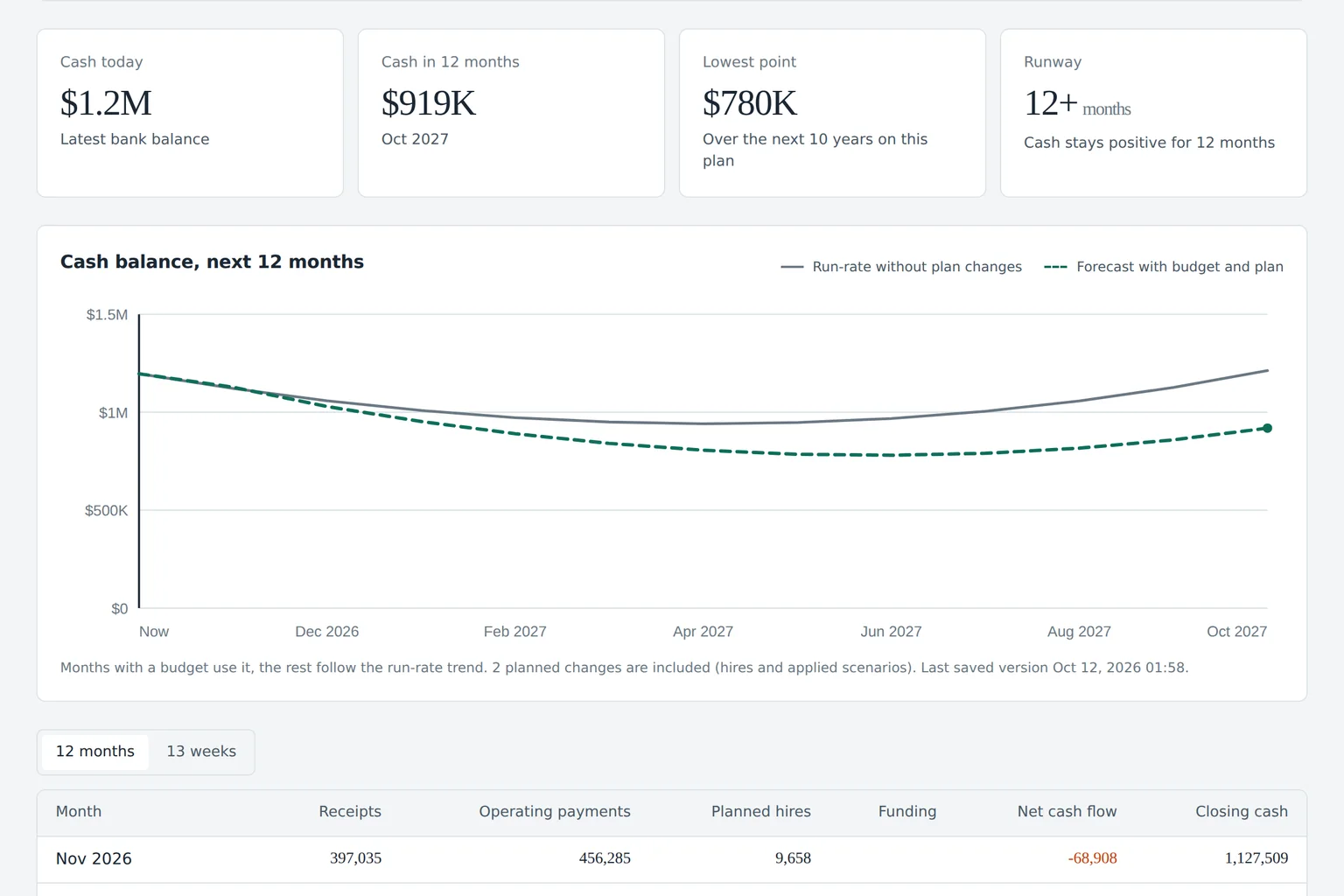Select the Nov 2026 row label
The height and width of the screenshot is (896, 1344).
(x=94, y=859)
